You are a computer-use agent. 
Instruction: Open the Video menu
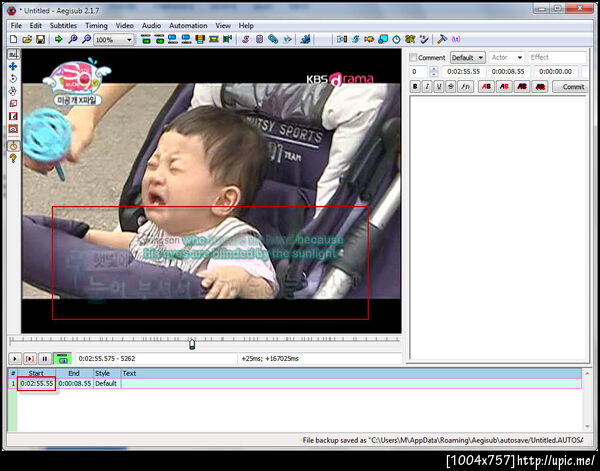[125, 26]
